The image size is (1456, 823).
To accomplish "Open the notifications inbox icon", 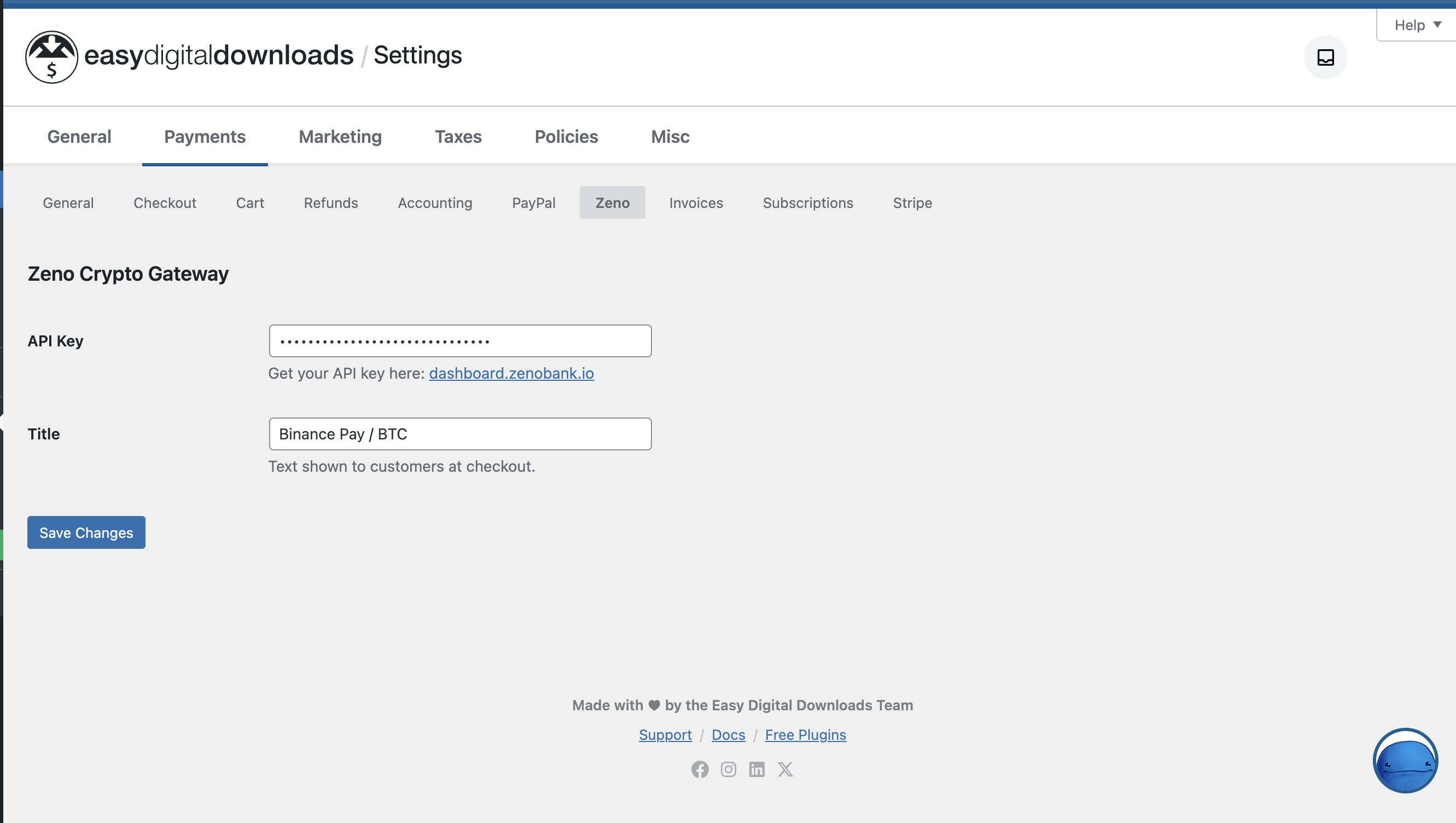I will [x=1325, y=57].
